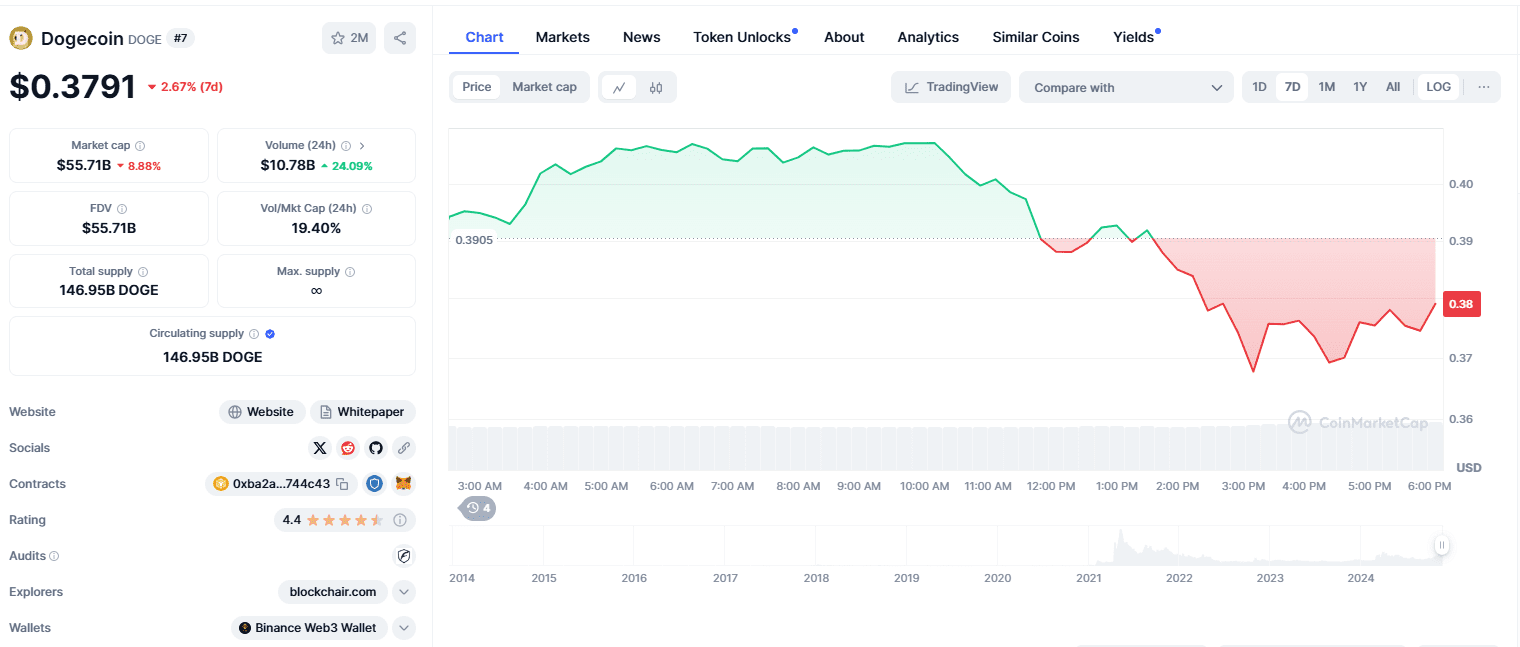The width and height of the screenshot is (1520, 647).
Task: Open the audit shield icon in Audits row
Action: click(x=404, y=556)
